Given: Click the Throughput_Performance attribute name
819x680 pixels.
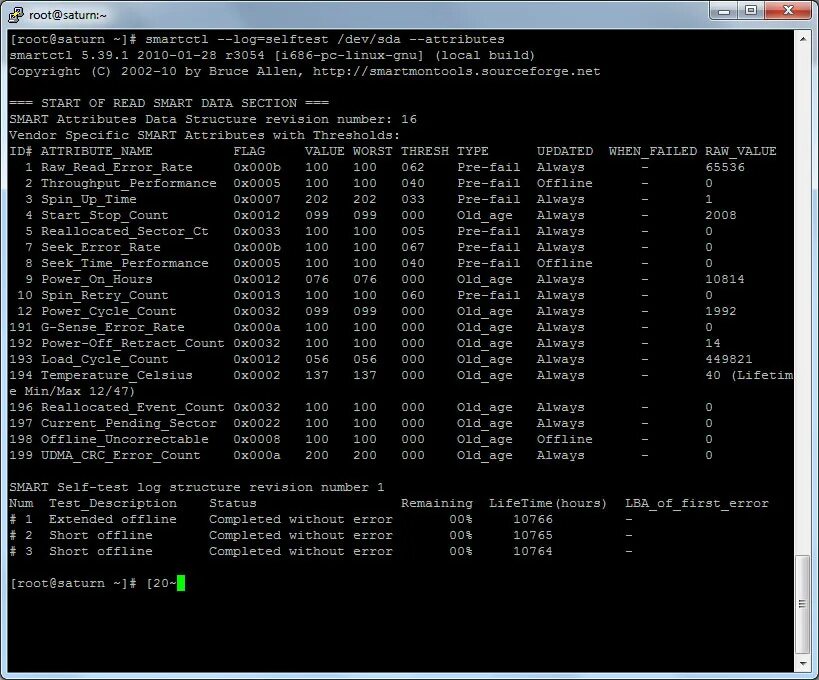Looking at the screenshot, I should coord(128,183).
